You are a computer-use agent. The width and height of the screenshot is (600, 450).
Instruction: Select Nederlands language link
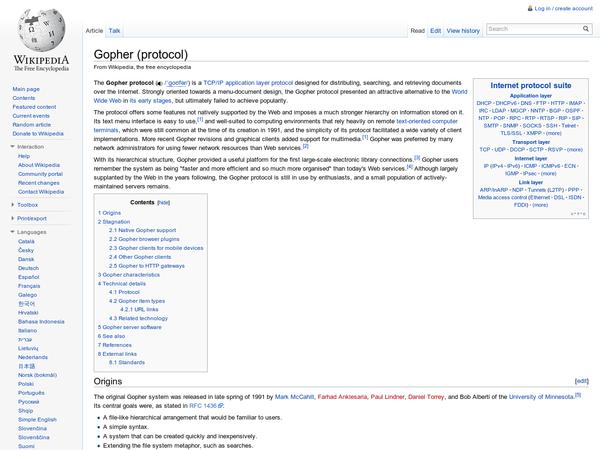pos(33,357)
